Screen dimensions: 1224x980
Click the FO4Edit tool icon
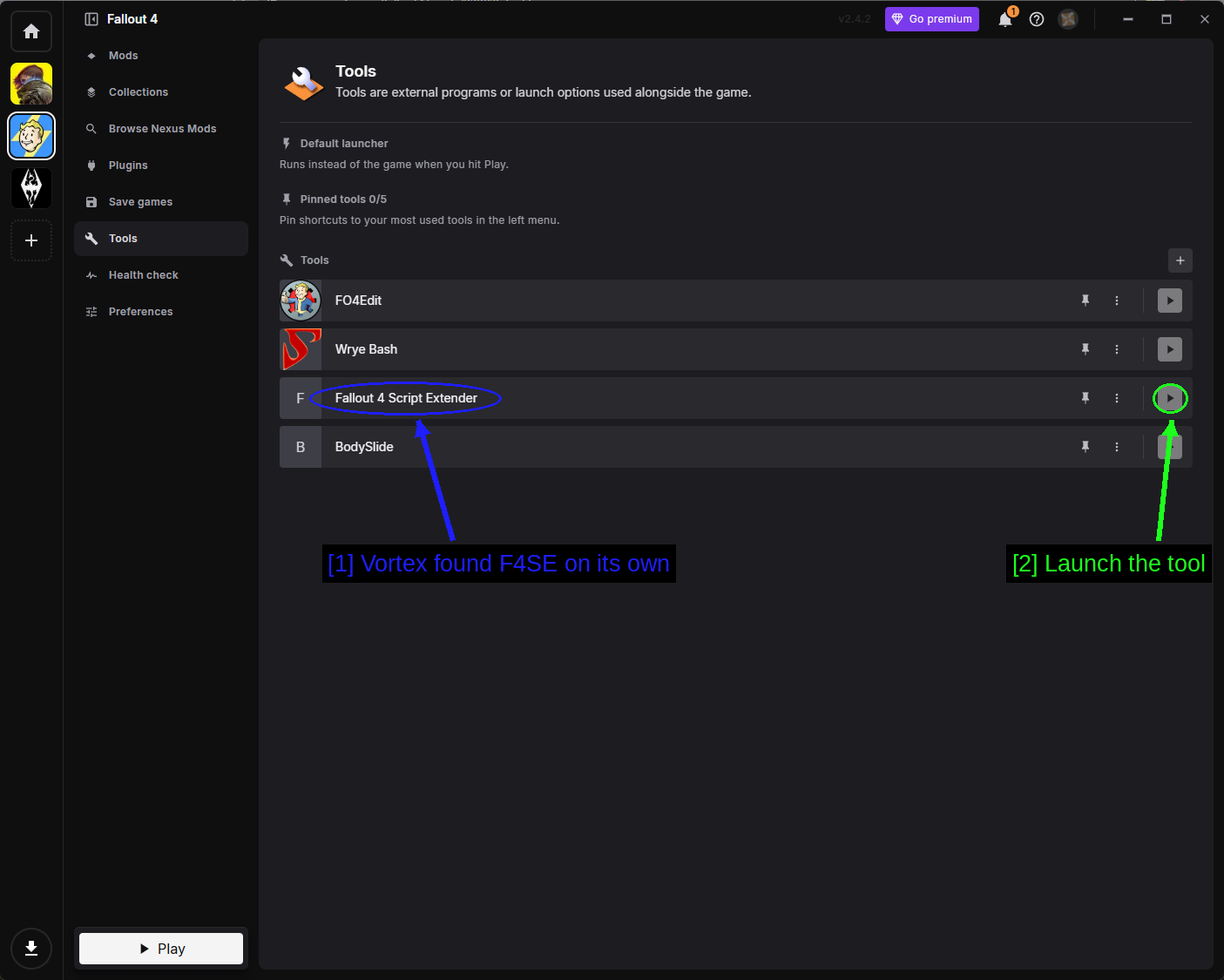point(301,301)
